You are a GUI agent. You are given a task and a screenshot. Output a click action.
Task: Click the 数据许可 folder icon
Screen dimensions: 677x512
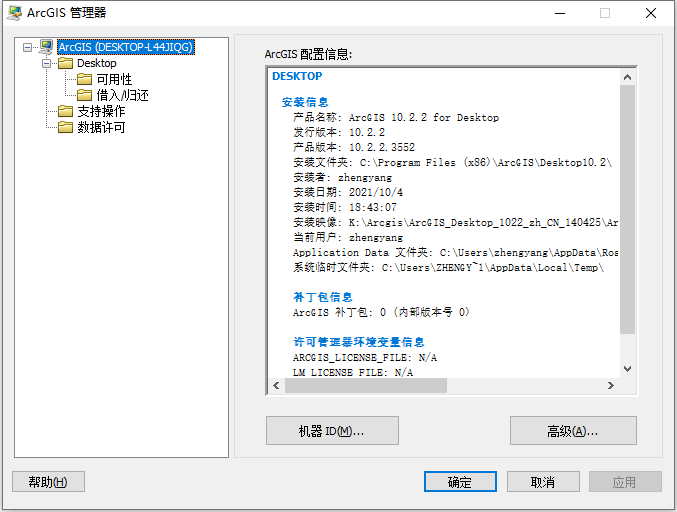pyautogui.click(x=66, y=127)
